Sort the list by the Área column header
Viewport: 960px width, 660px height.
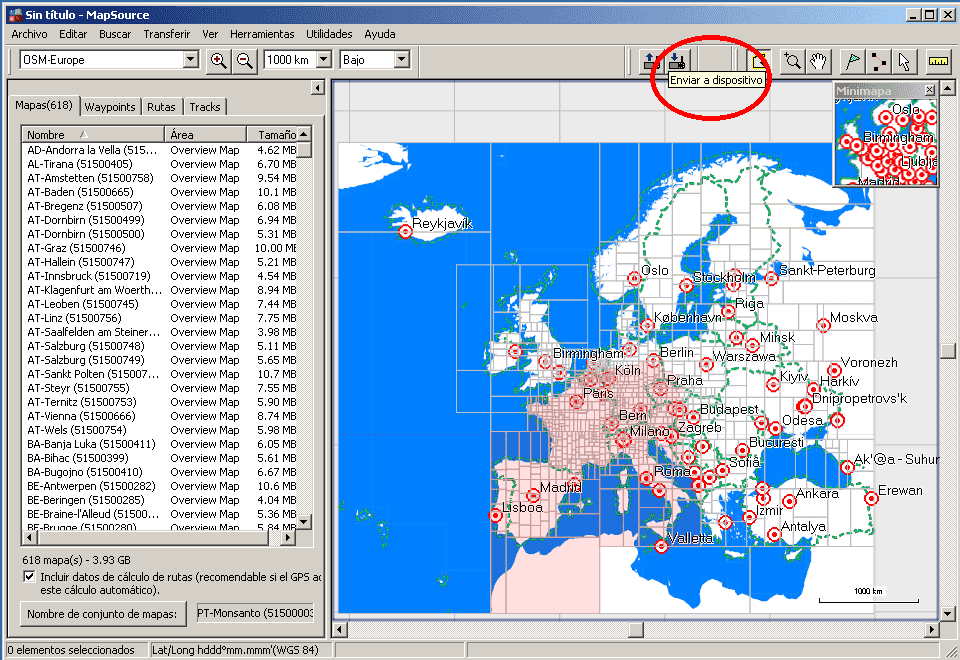click(x=206, y=134)
